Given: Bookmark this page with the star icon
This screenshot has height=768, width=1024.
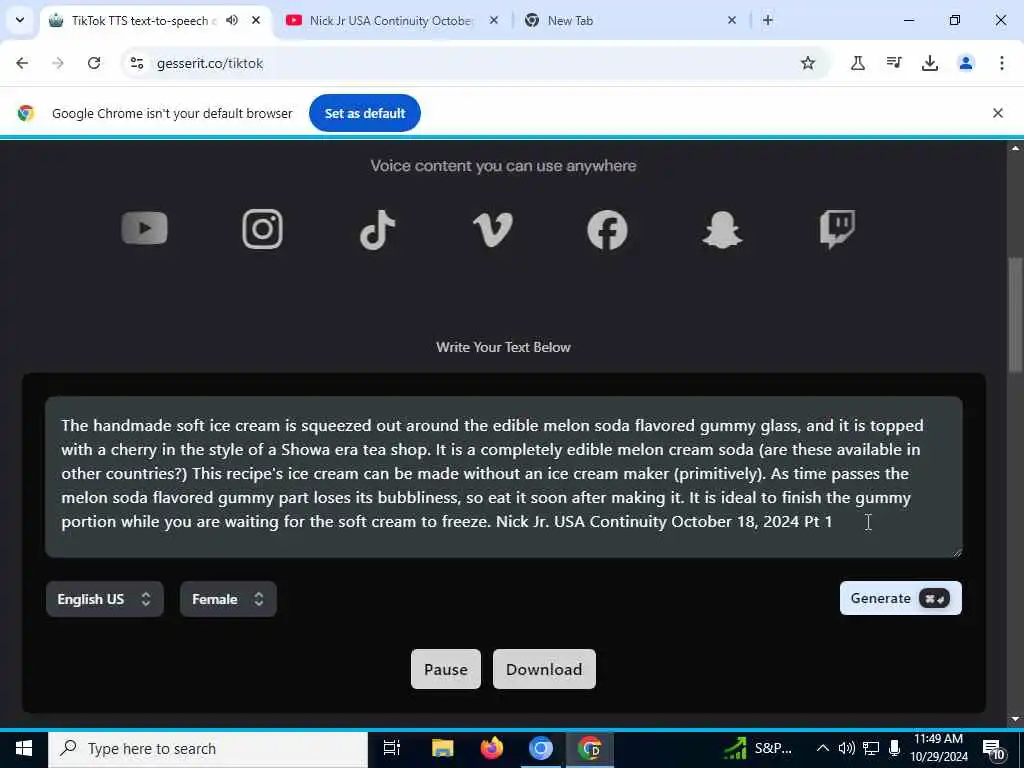Looking at the screenshot, I should point(808,63).
